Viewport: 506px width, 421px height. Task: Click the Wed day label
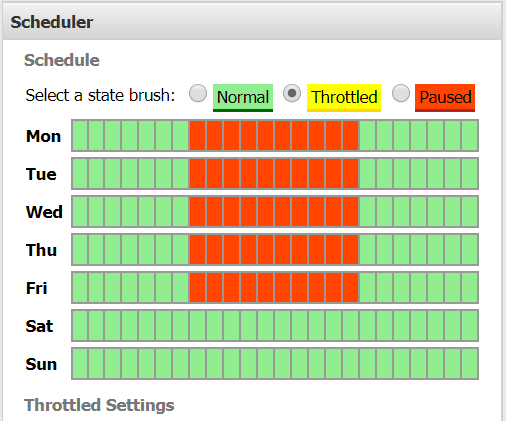[x=44, y=212]
